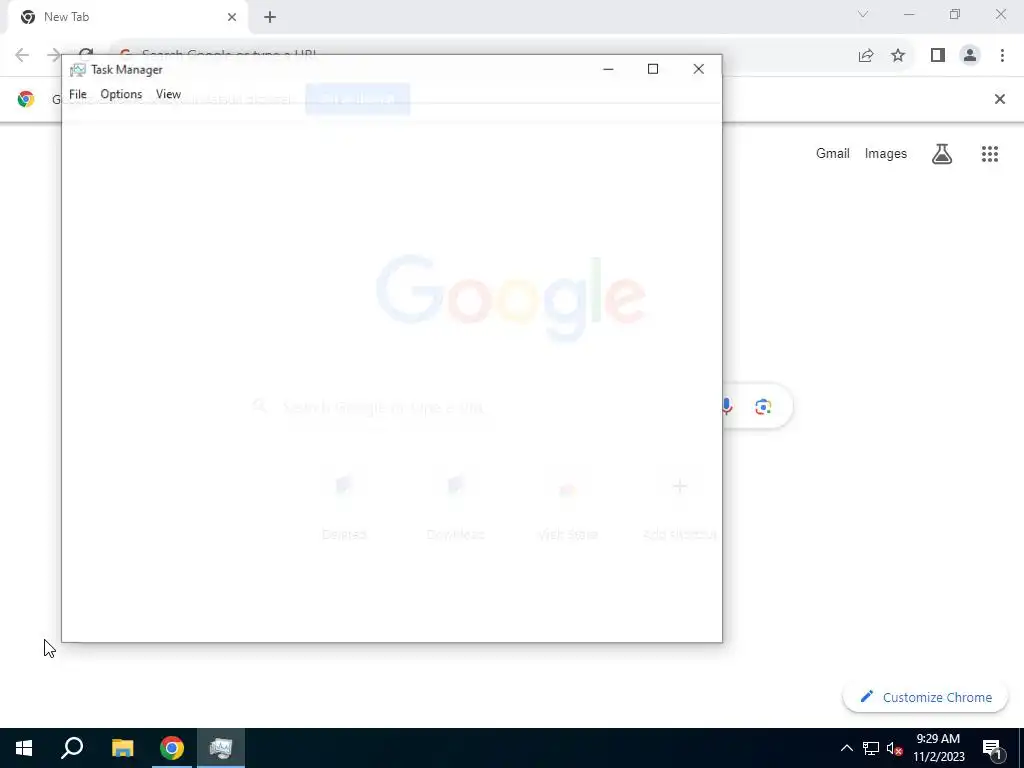This screenshot has width=1024, height=768.
Task: Close the New Tab tab in Chrome
Action: 232,17
